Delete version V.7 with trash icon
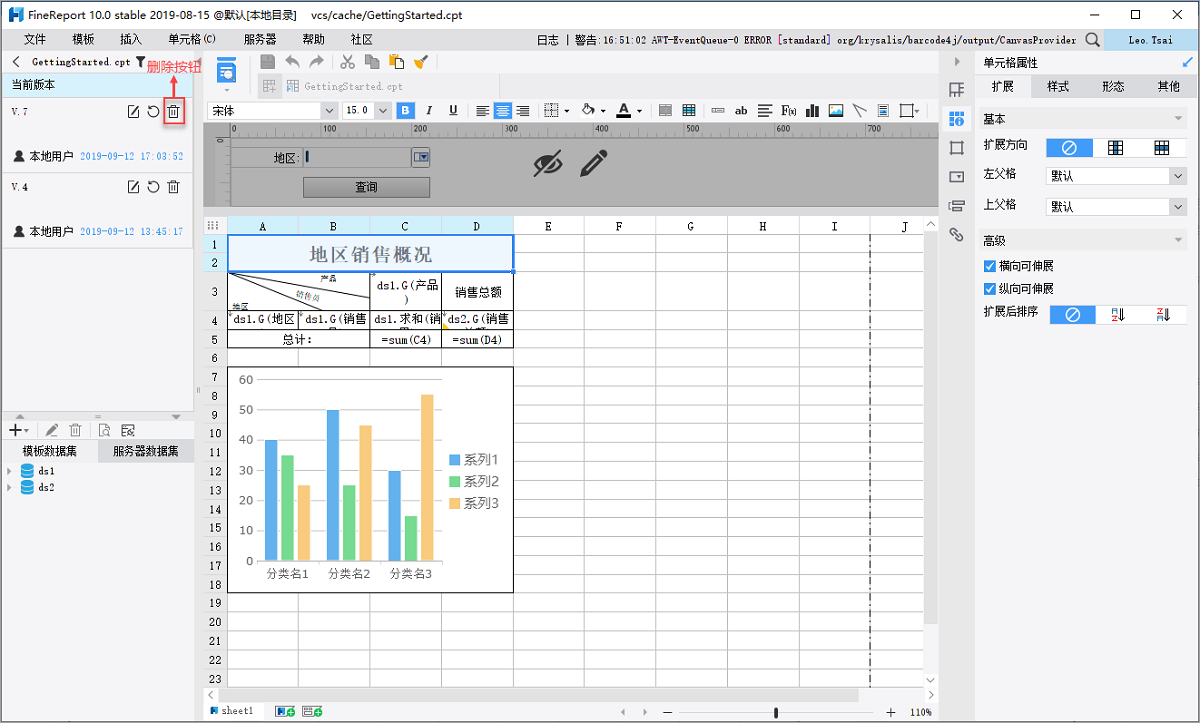This screenshot has width=1200, height=723. pyautogui.click(x=173, y=111)
